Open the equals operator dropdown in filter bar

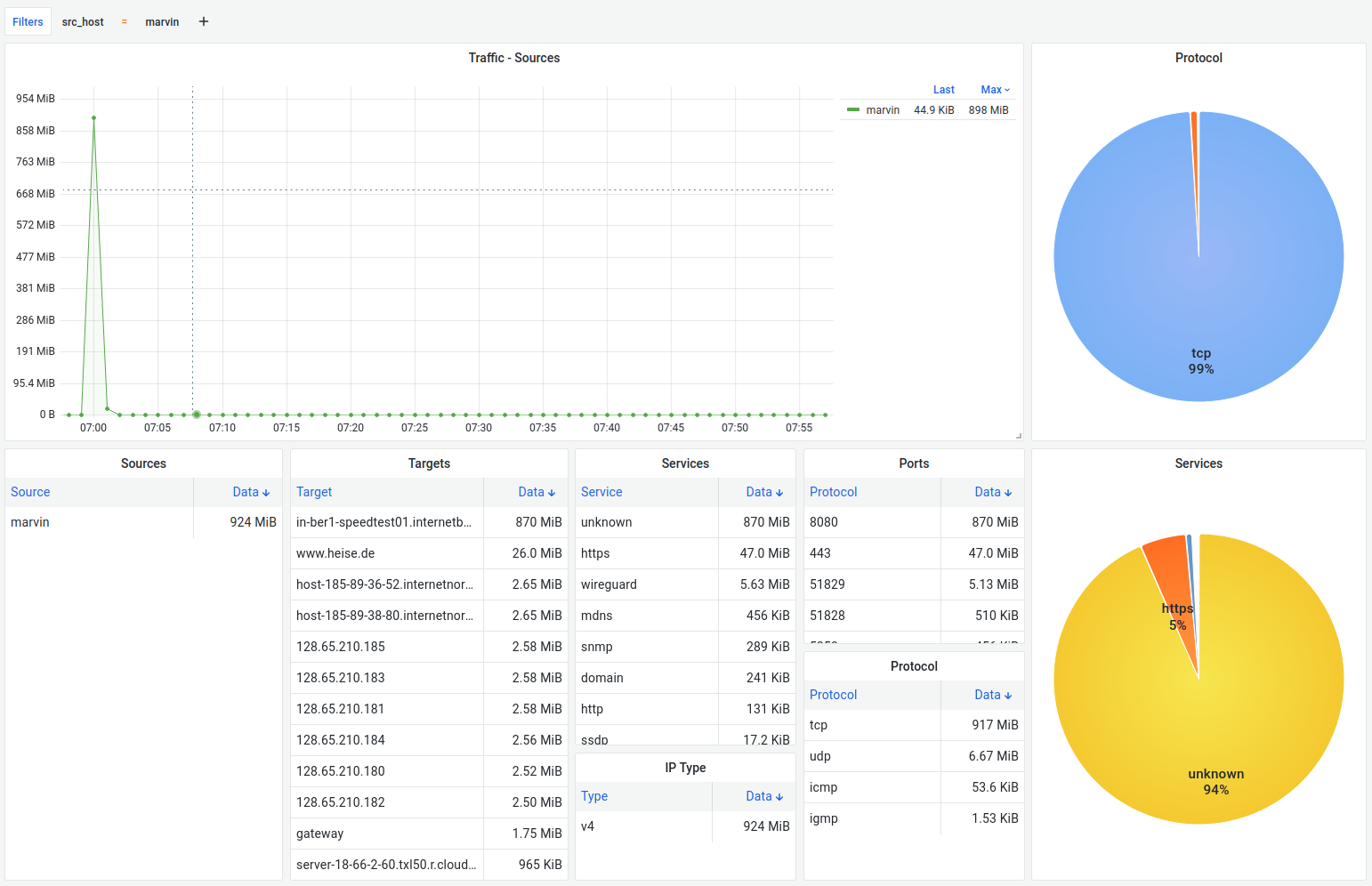(124, 21)
